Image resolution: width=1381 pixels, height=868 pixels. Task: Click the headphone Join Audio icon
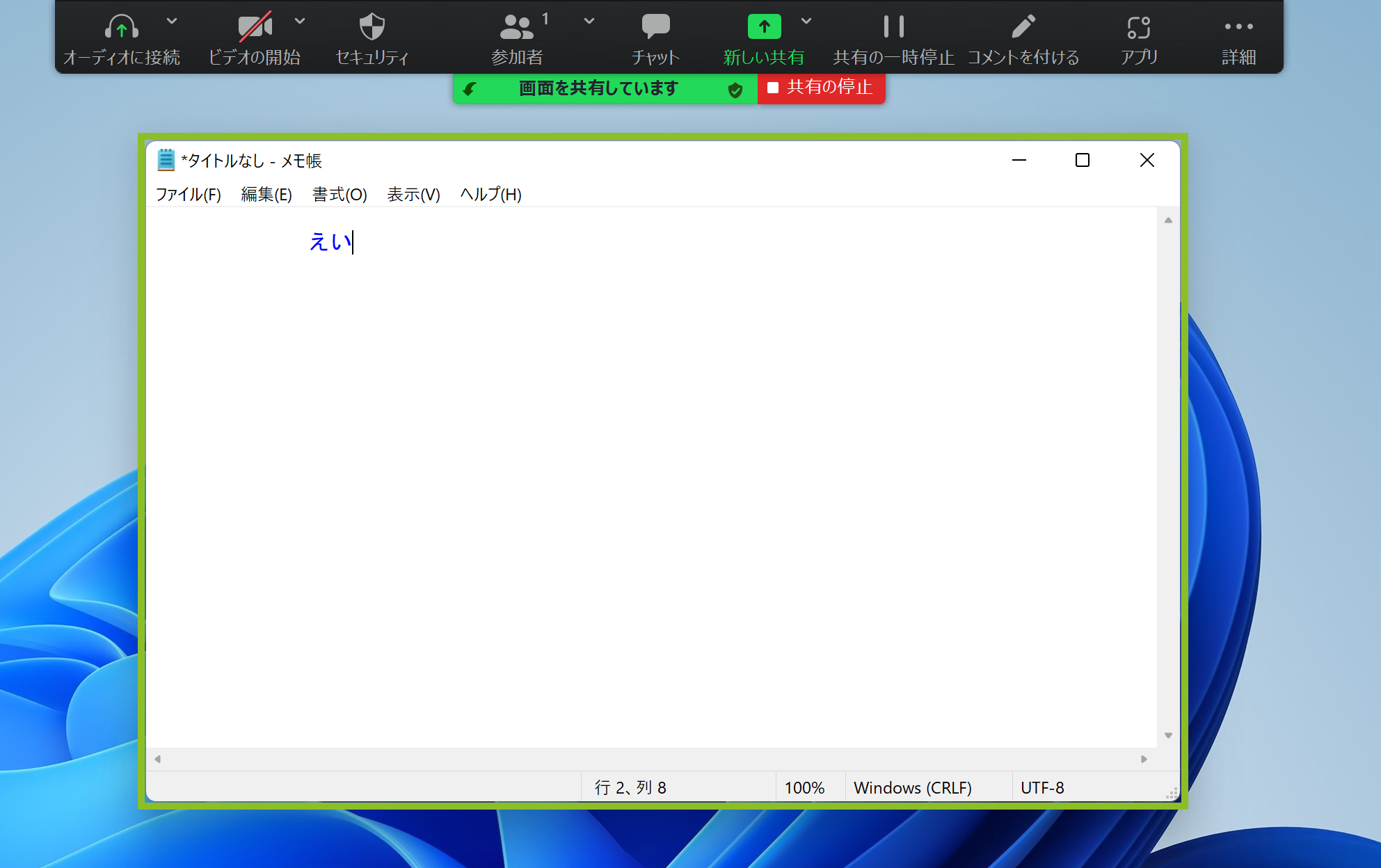click(x=121, y=28)
